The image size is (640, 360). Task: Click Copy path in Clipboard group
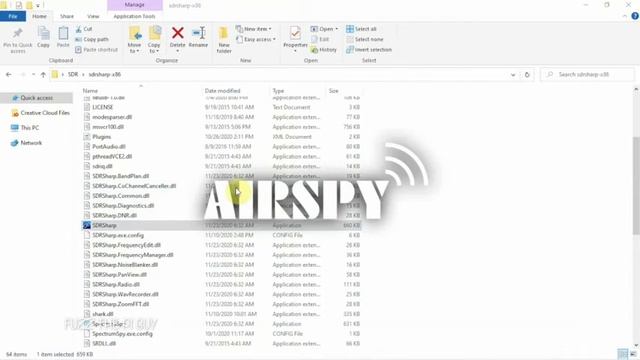pos(92,39)
